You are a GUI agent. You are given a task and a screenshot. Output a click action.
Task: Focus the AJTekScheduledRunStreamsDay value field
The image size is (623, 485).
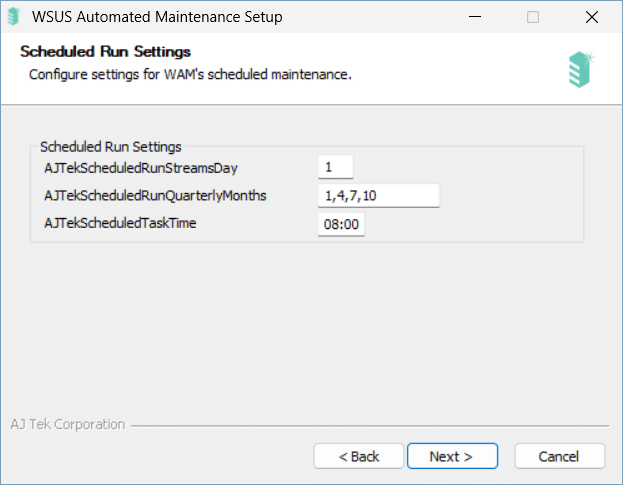(x=335, y=167)
